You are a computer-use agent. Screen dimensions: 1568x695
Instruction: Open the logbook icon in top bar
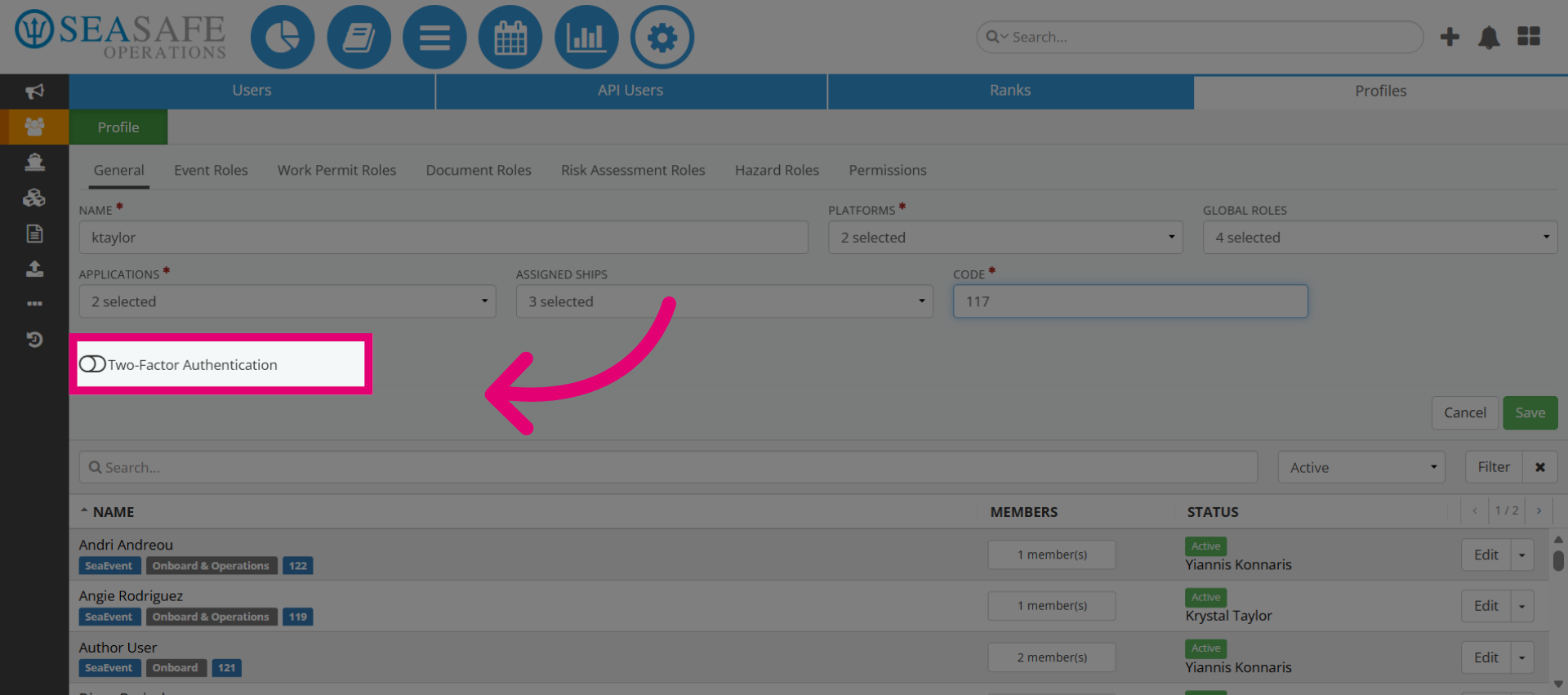click(359, 37)
